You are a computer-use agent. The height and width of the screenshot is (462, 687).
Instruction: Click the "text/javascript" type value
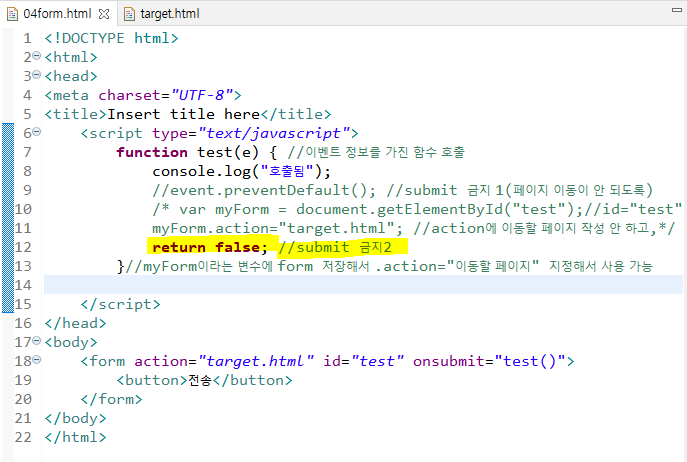coord(274,133)
